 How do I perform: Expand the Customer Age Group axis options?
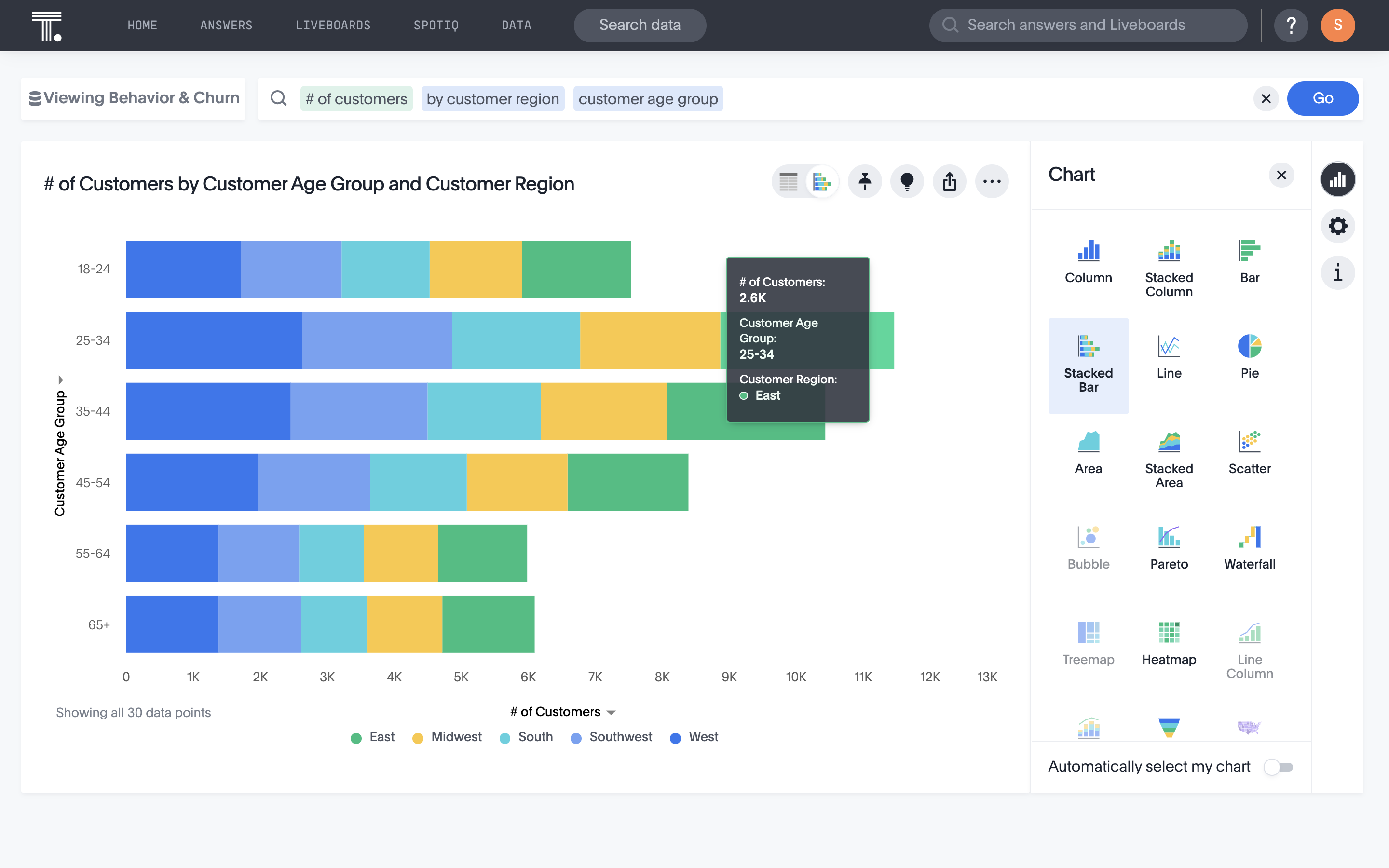(x=61, y=379)
